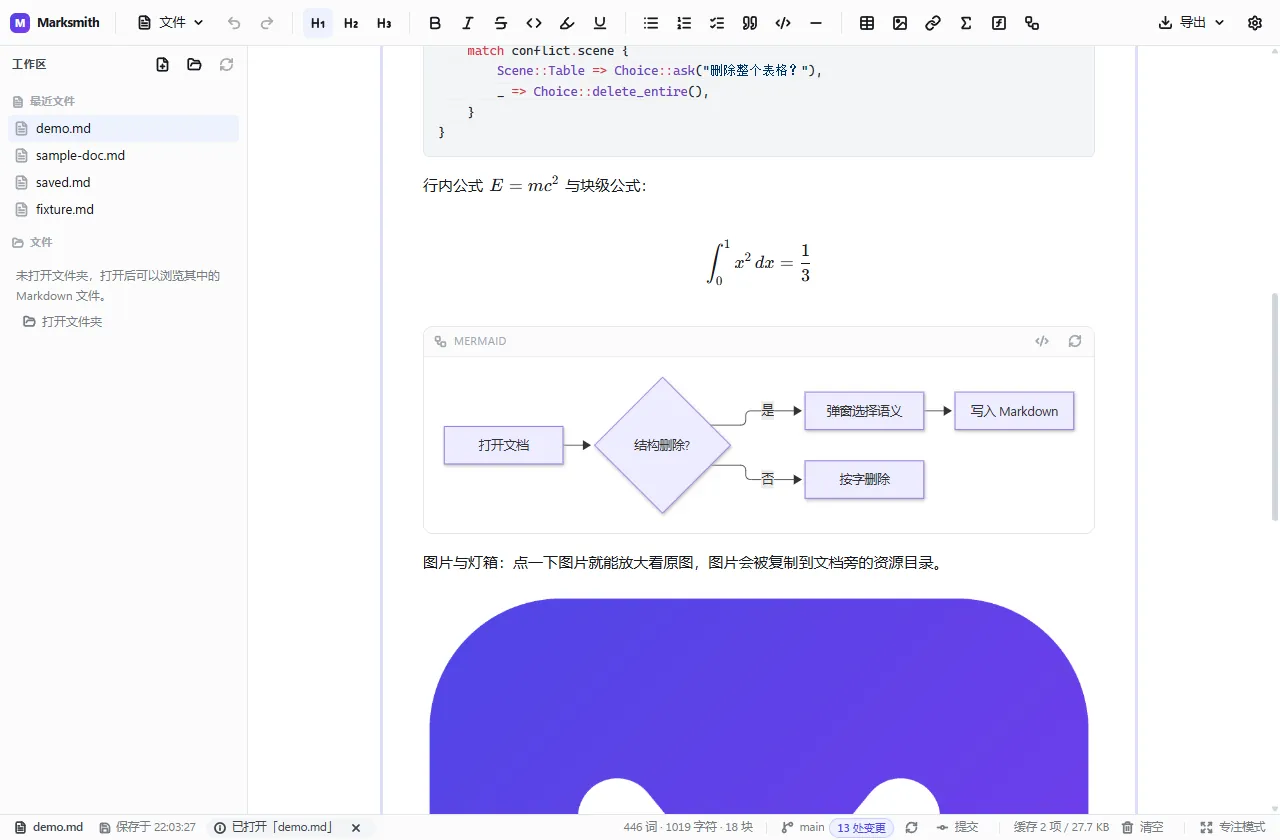This screenshot has width=1280, height=840.
Task: Insert a table
Action: (x=867, y=23)
